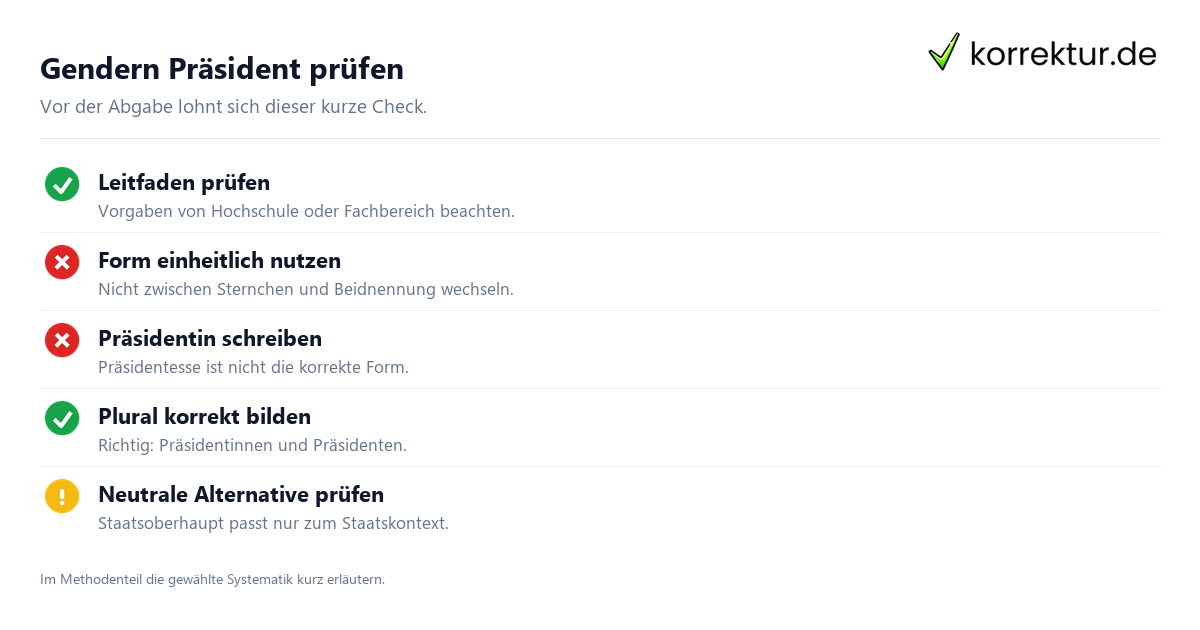Click the Gendern Präsident prüfen title
Screen dimensions: 1200x630
[222, 69]
